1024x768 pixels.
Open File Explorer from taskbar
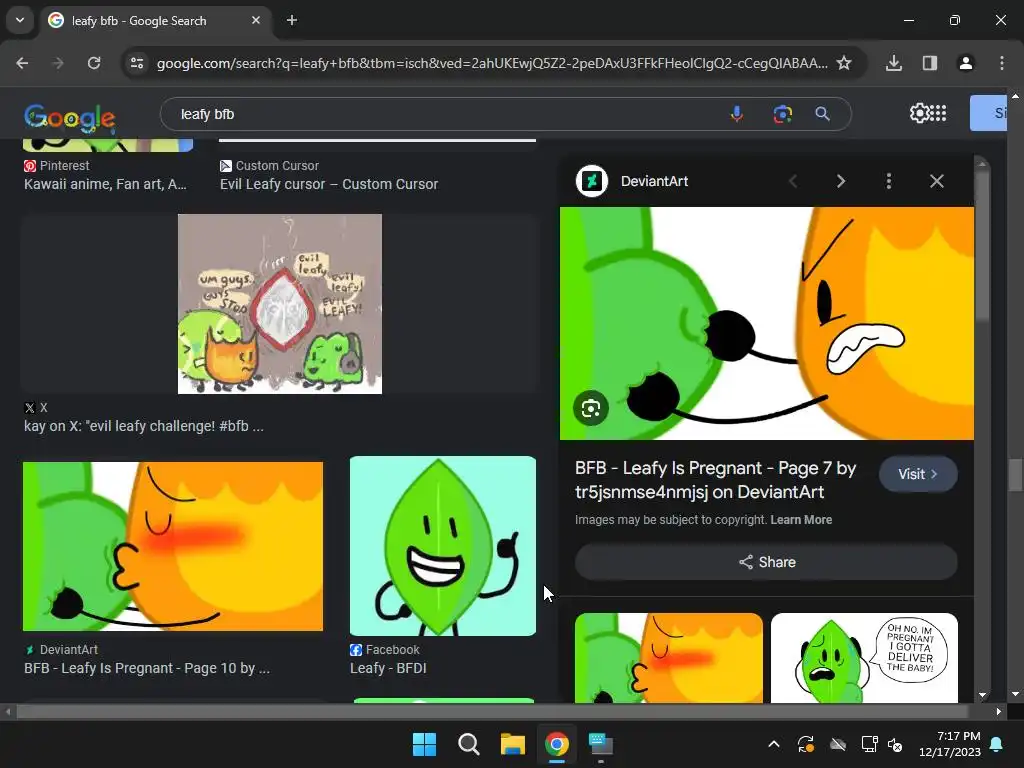point(513,744)
